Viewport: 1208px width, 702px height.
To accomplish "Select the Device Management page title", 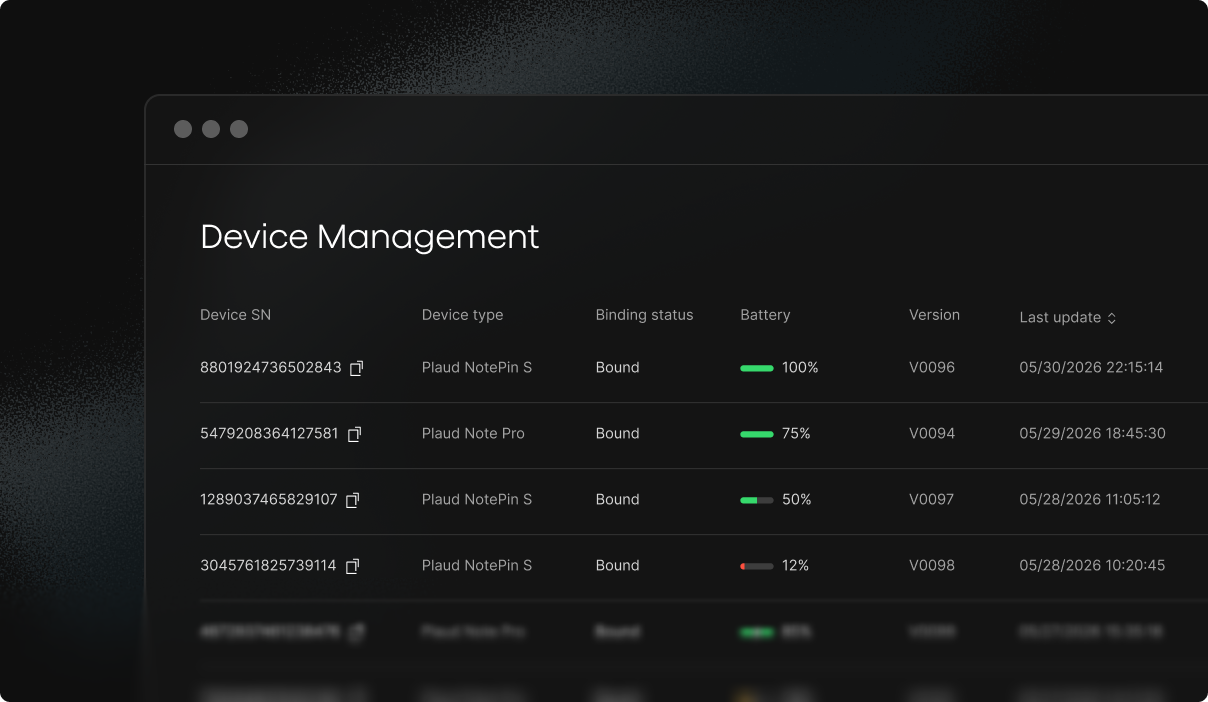I will (x=369, y=237).
